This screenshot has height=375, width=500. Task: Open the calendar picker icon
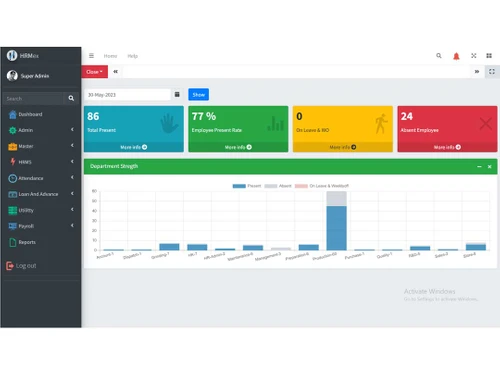177,95
